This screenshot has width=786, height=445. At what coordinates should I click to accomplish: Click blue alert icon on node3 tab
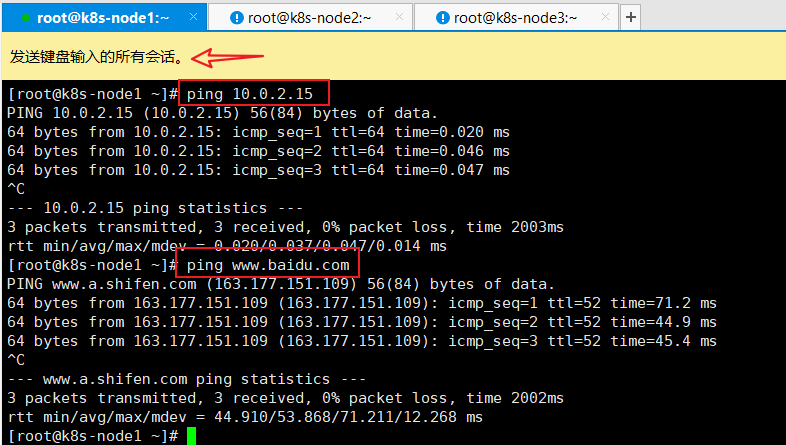pos(443,18)
